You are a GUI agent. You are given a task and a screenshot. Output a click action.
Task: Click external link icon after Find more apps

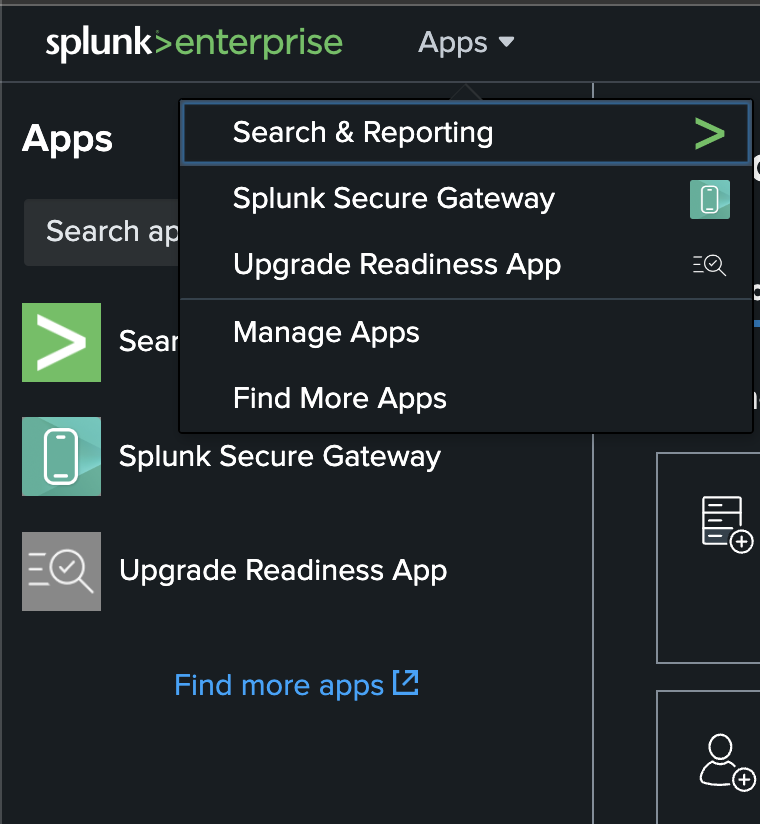click(406, 683)
